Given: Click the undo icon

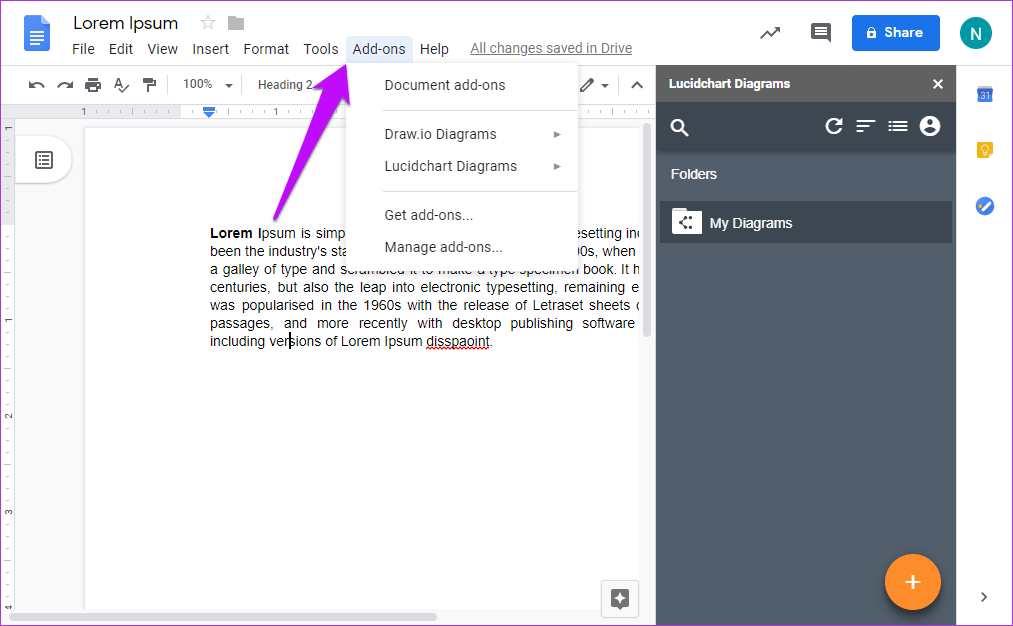Looking at the screenshot, I should [37, 85].
